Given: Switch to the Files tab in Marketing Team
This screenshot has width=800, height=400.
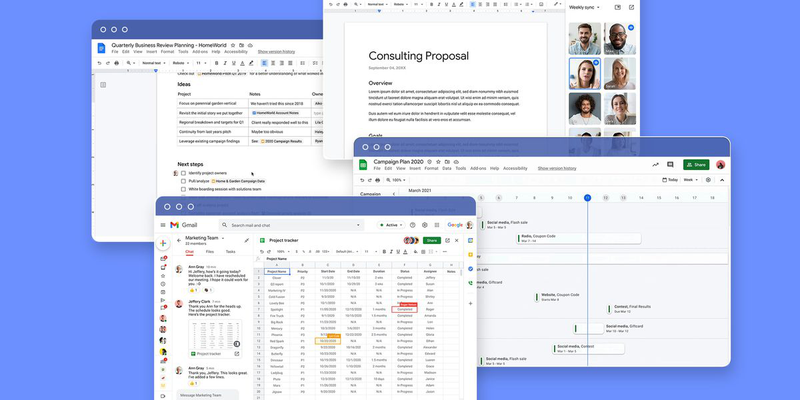Looking at the screenshot, I should coord(209,252).
